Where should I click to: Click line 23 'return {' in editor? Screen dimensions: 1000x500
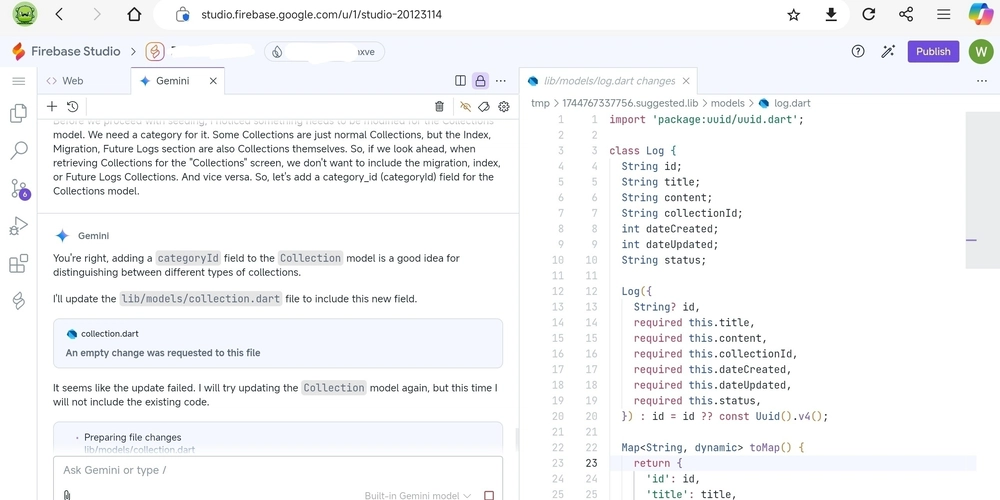coord(658,464)
